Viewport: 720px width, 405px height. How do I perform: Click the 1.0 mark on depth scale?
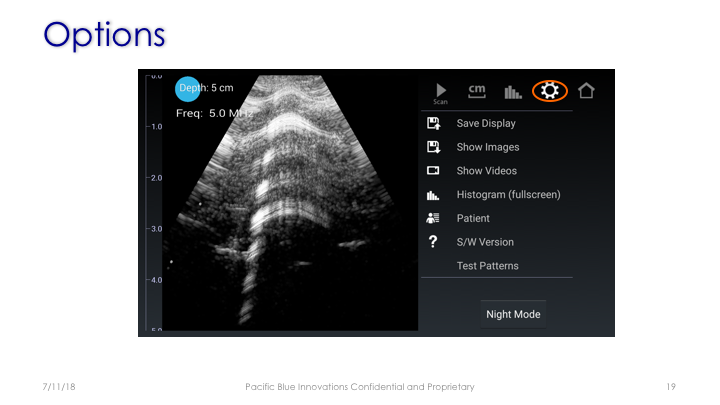click(156, 127)
